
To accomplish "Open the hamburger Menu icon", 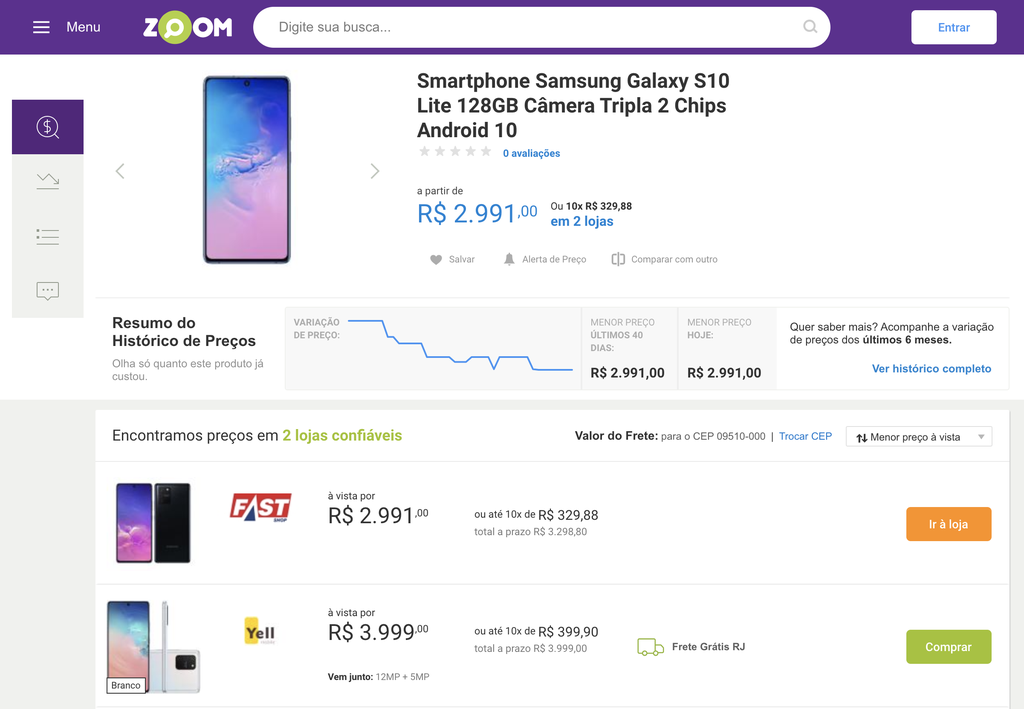I will click(x=41, y=27).
